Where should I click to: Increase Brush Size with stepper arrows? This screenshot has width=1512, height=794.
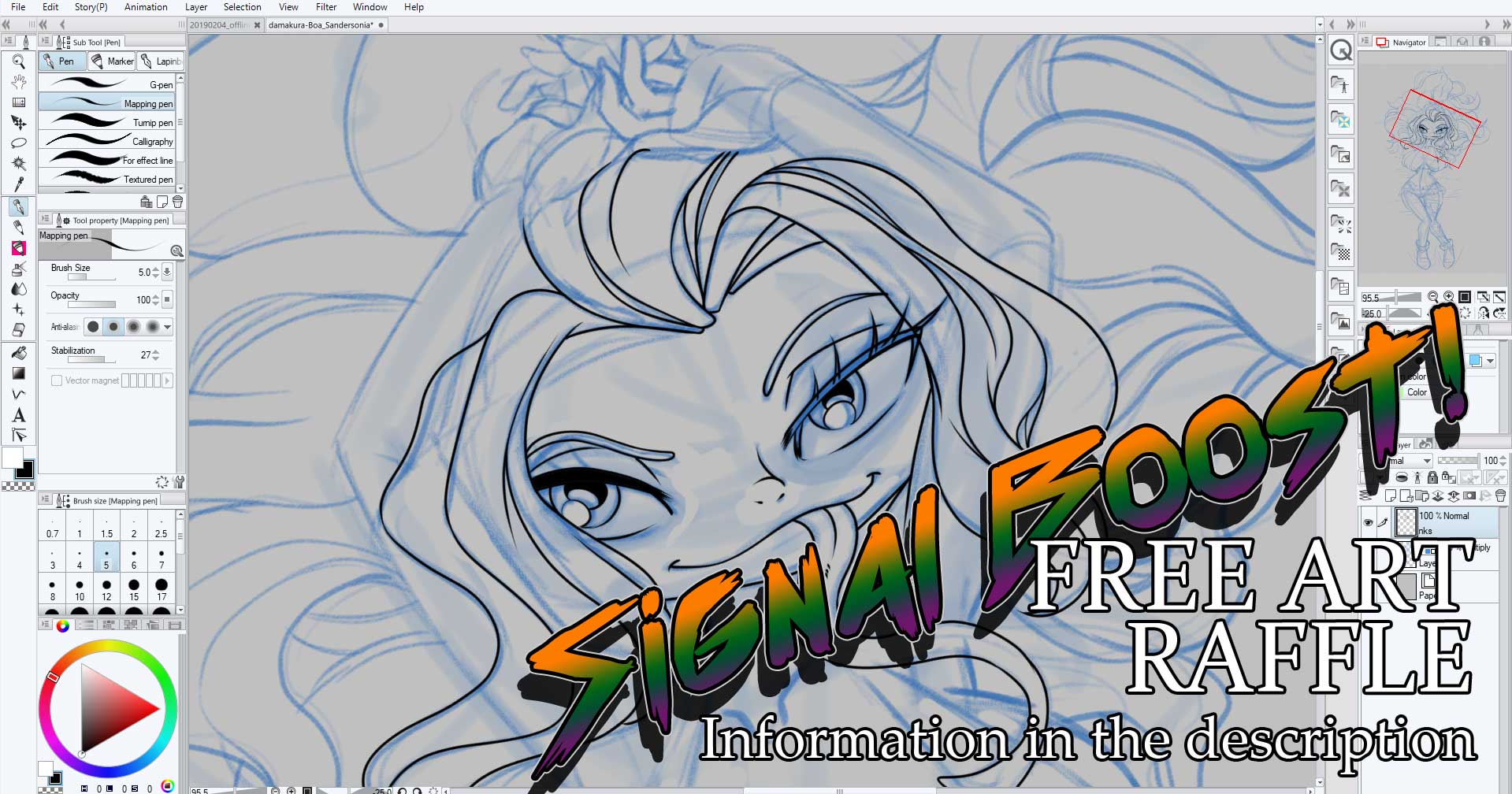tap(155, 269)
